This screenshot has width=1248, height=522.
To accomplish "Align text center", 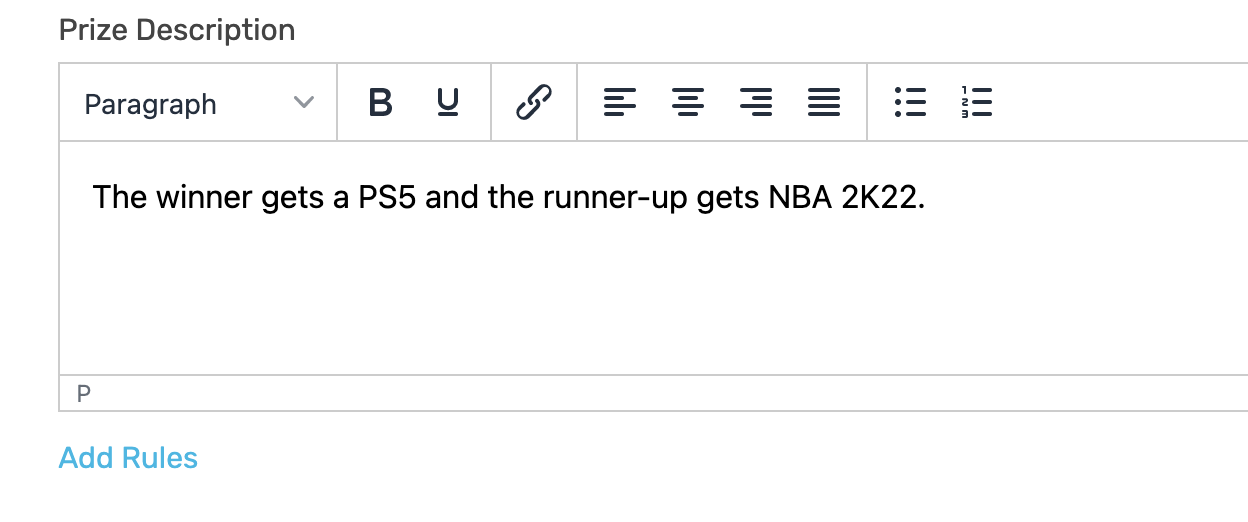I will coord(688,102).
